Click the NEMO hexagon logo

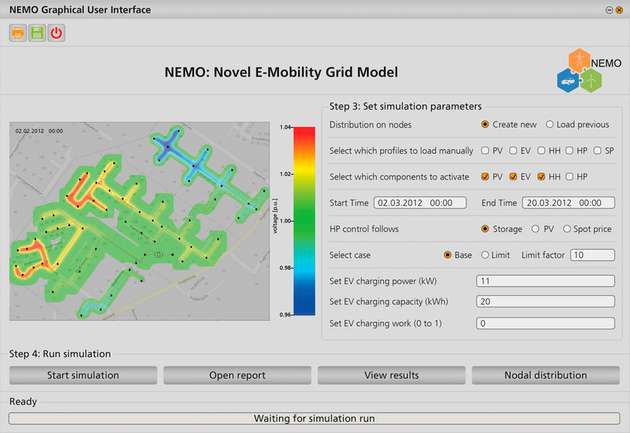[589, 70]
